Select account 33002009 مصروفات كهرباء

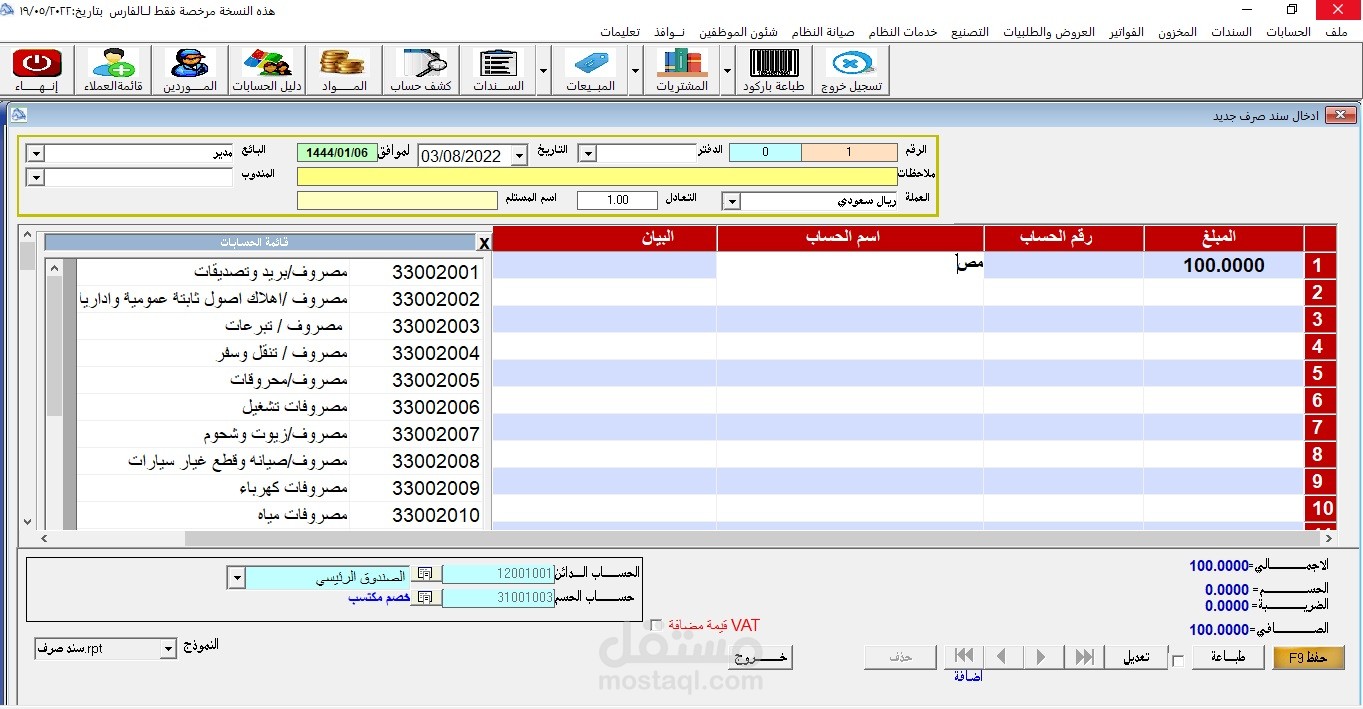click(x=279, y=488)
